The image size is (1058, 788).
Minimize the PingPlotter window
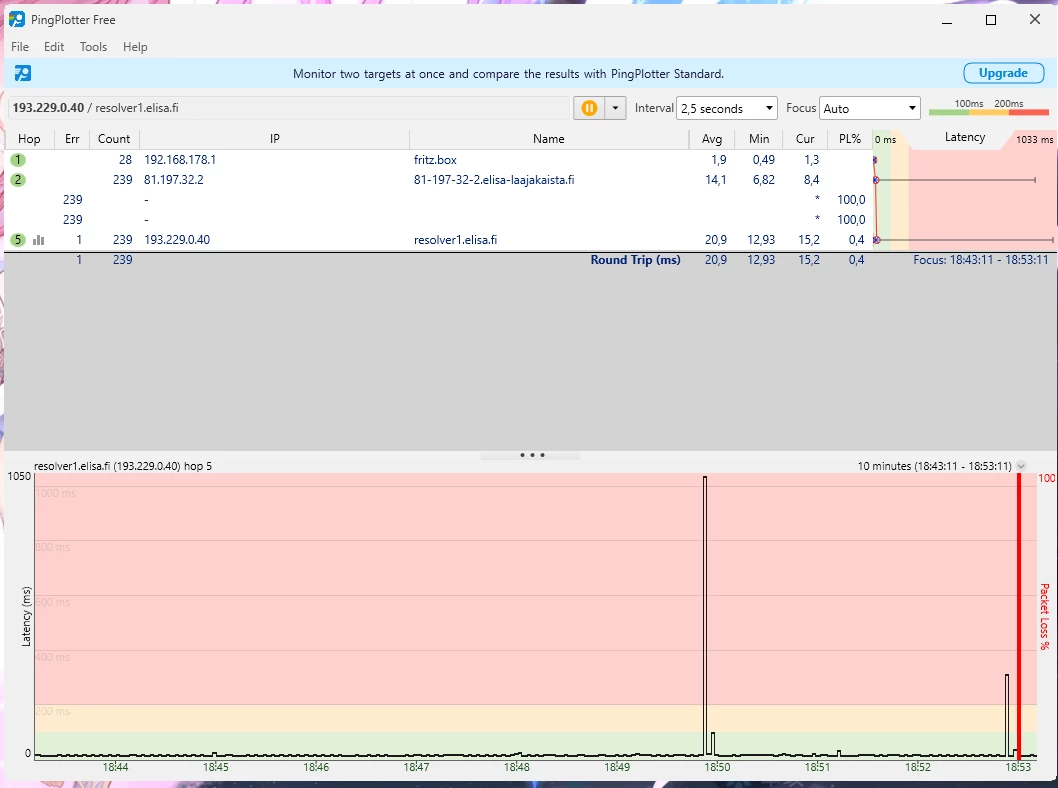click(x=947, y=20)
